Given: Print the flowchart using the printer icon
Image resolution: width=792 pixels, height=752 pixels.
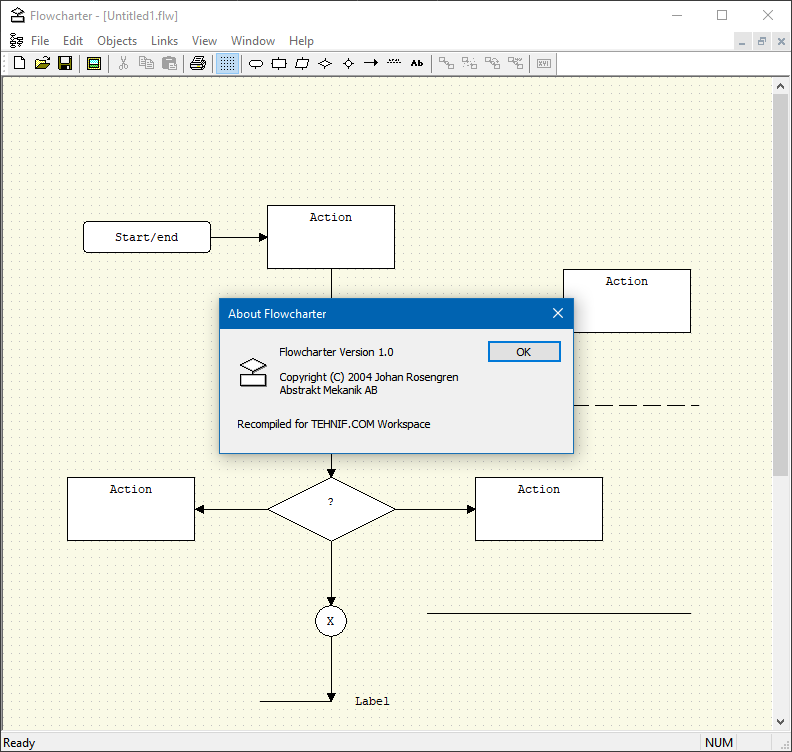Looking at the screenshot, I should point(198,63).
